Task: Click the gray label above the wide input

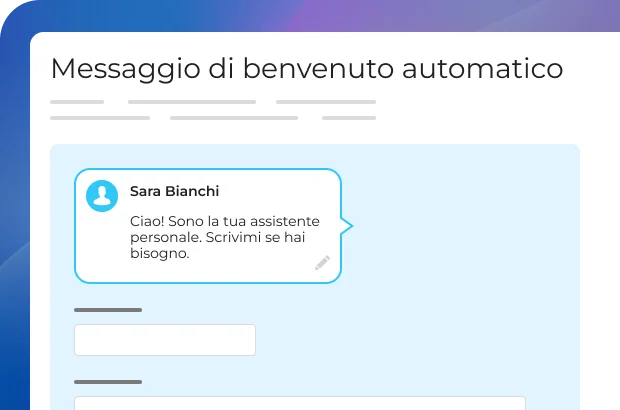Action: tap(108, 381)
